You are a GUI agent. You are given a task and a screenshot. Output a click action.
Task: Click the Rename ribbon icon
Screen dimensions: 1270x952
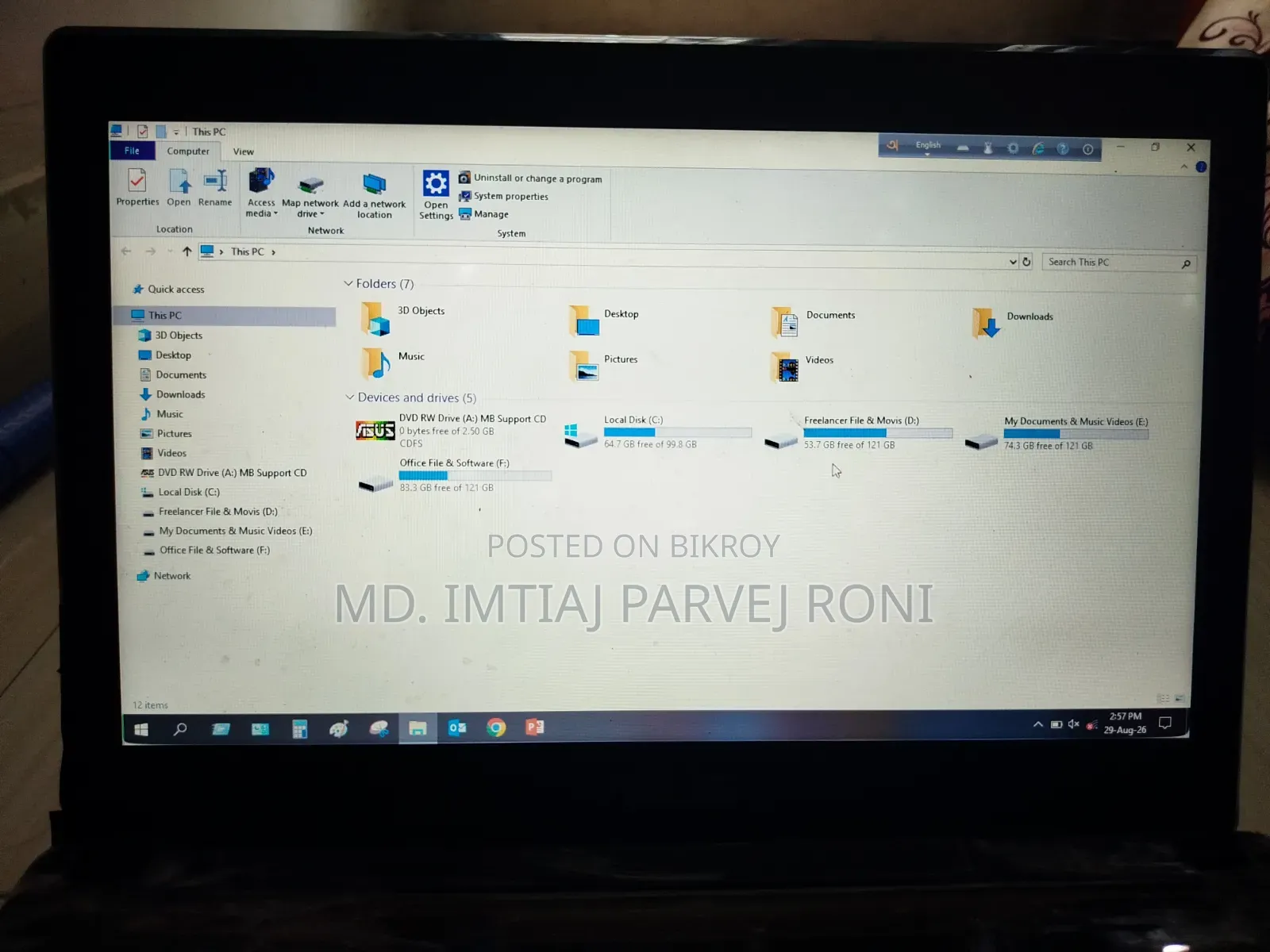pos(215,187)
